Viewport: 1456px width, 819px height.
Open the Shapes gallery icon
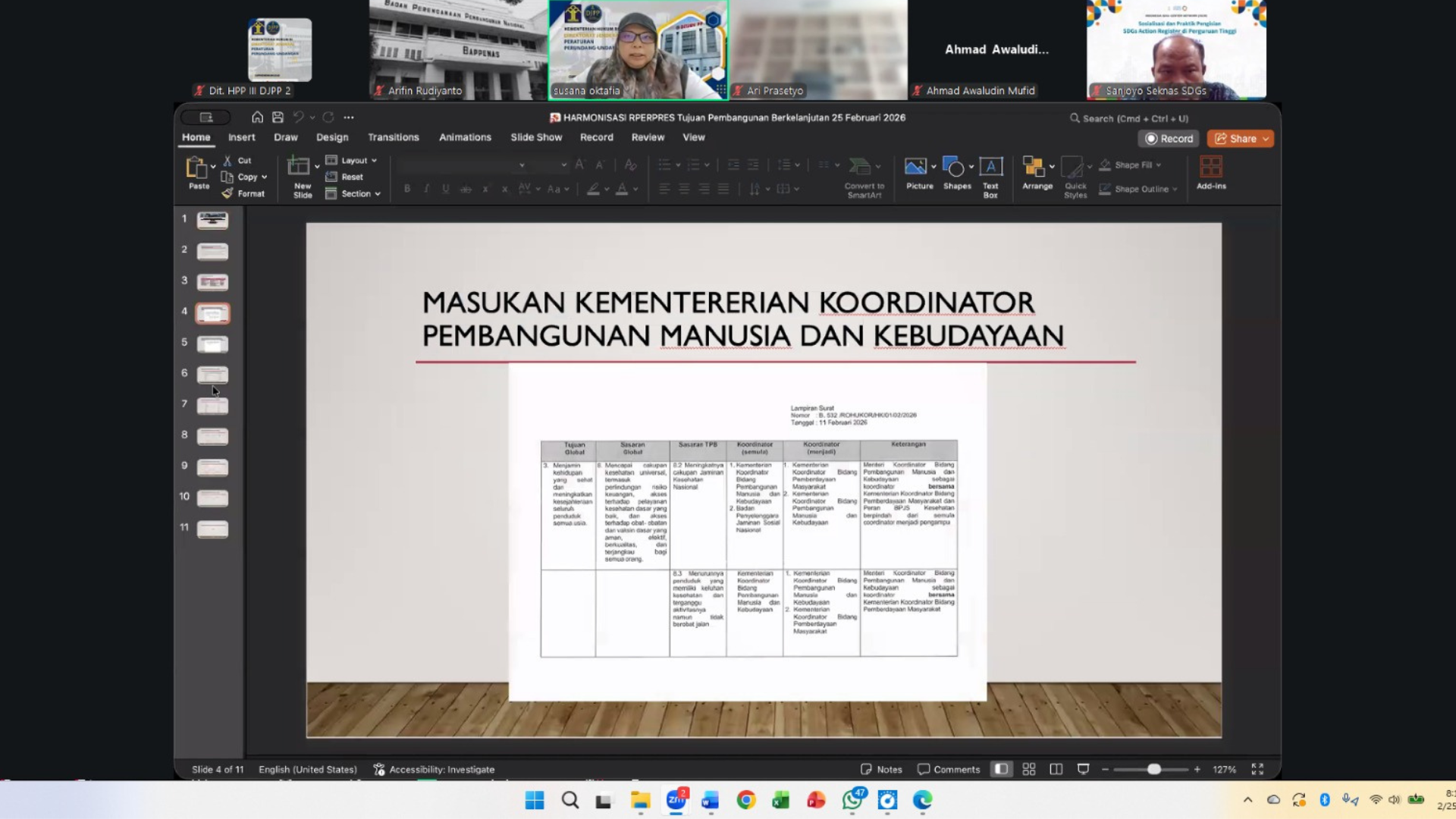[x=953, y=167]
